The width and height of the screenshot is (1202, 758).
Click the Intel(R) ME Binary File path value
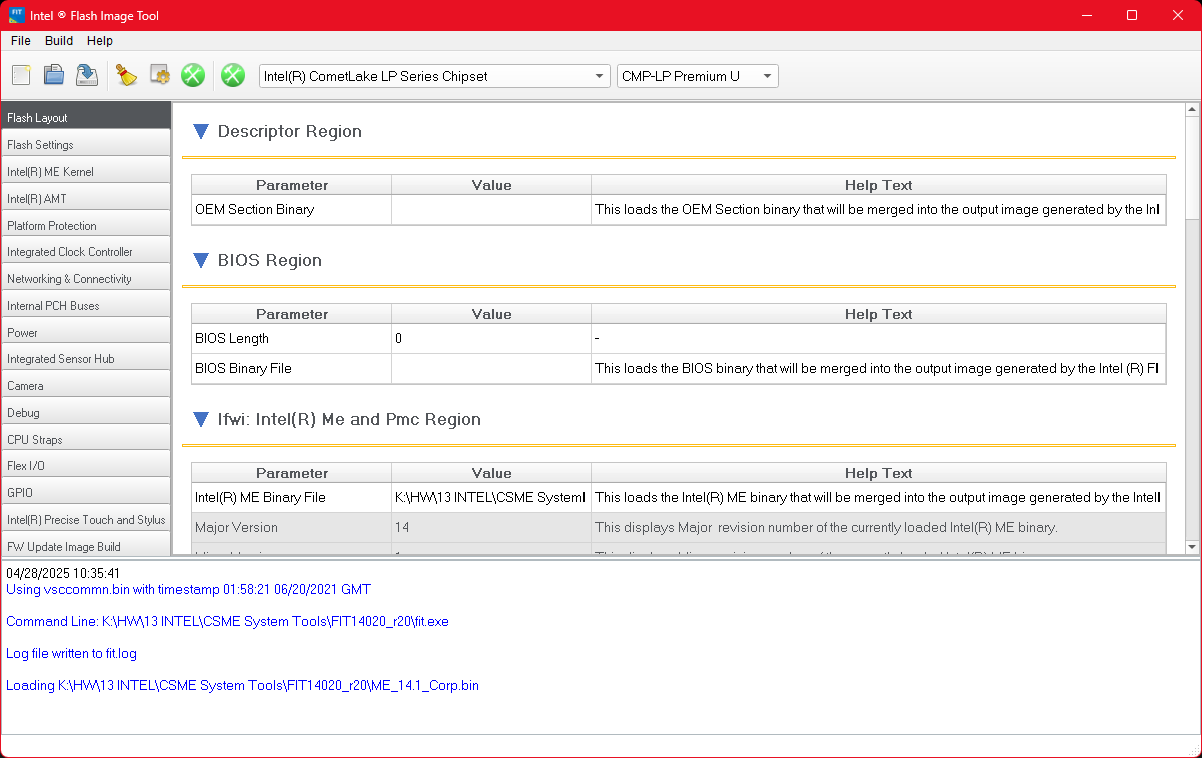(x=491, y=497)
